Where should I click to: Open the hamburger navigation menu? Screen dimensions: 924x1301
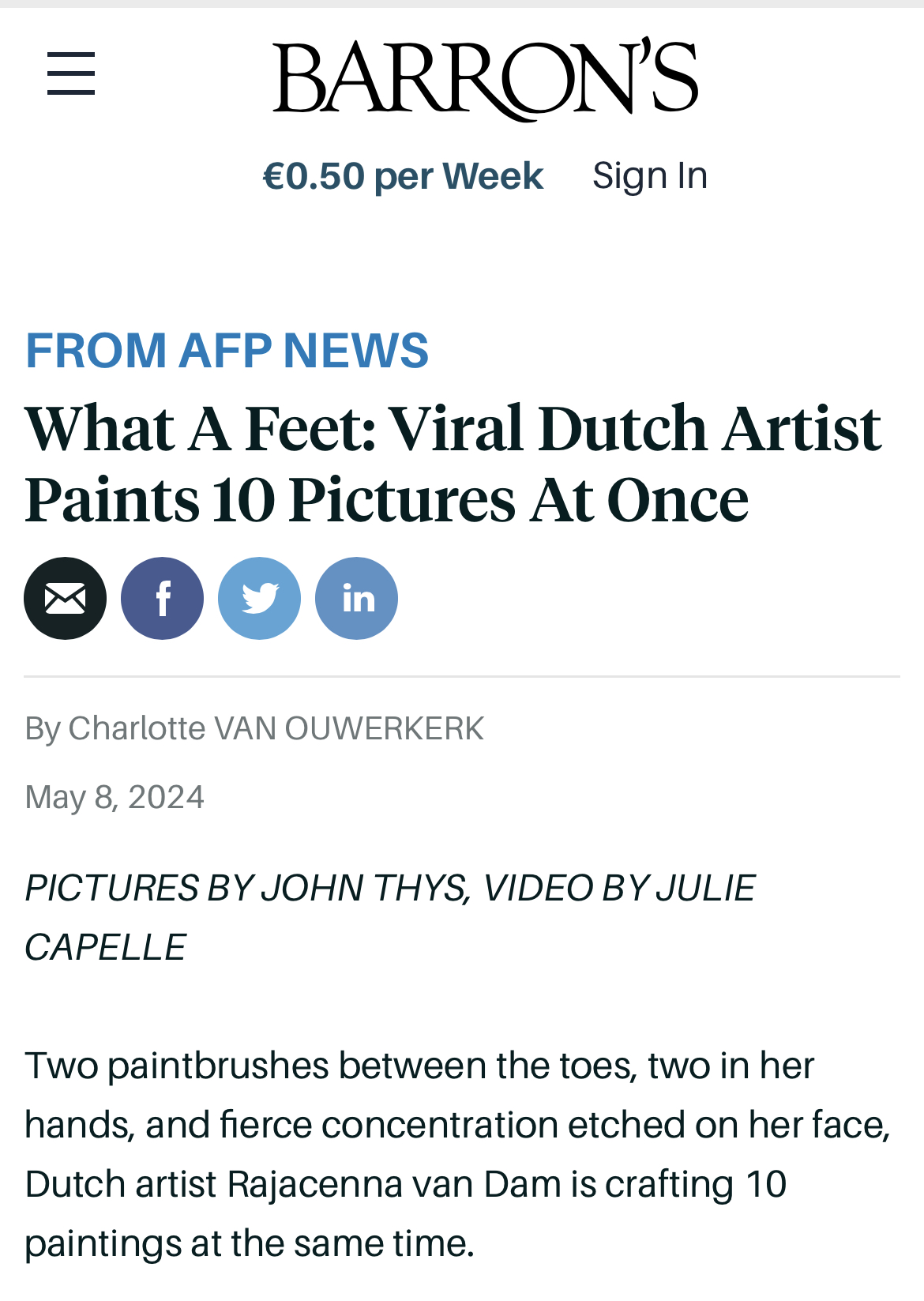click(71, 74)
